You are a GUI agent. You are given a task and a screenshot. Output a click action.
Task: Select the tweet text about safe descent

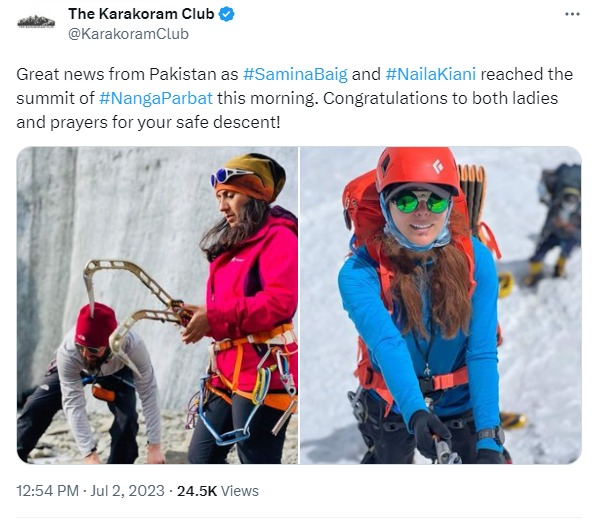pyautogui.click(x=294, y=98)
